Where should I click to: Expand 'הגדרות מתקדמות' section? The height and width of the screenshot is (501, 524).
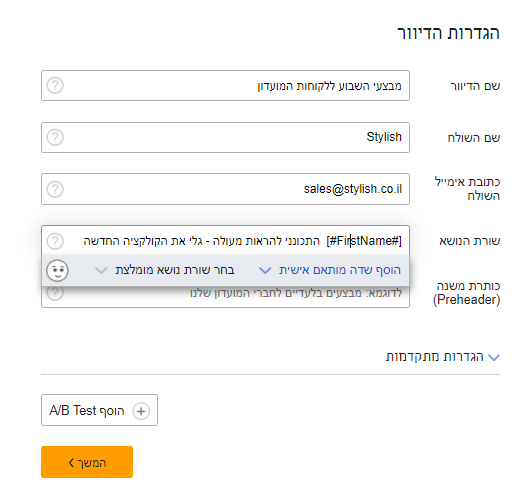point(443,357)
